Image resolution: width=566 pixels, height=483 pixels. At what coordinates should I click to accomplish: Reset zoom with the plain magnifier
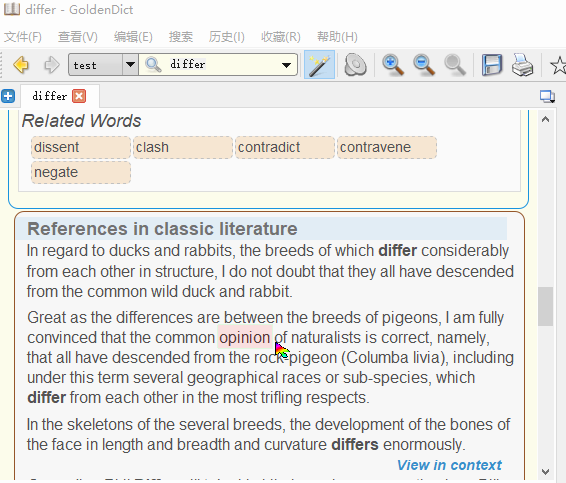pyautogui.click(x=455, y=65)
